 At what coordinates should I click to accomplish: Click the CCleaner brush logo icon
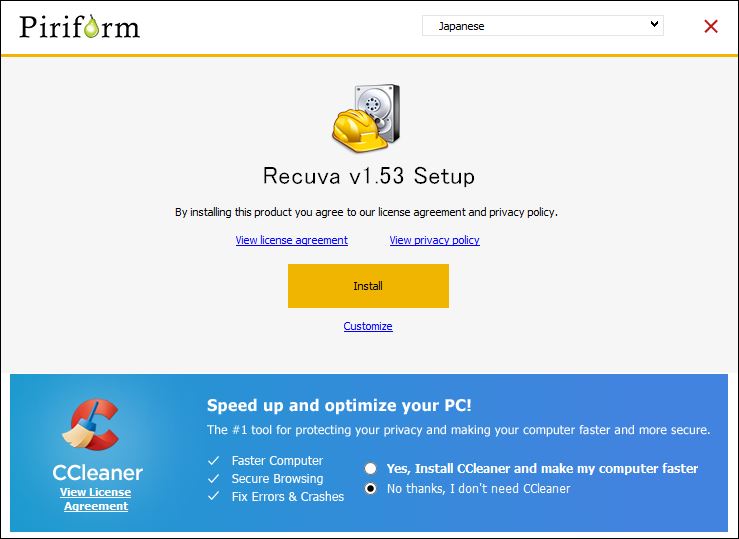(x=90, y=425)
